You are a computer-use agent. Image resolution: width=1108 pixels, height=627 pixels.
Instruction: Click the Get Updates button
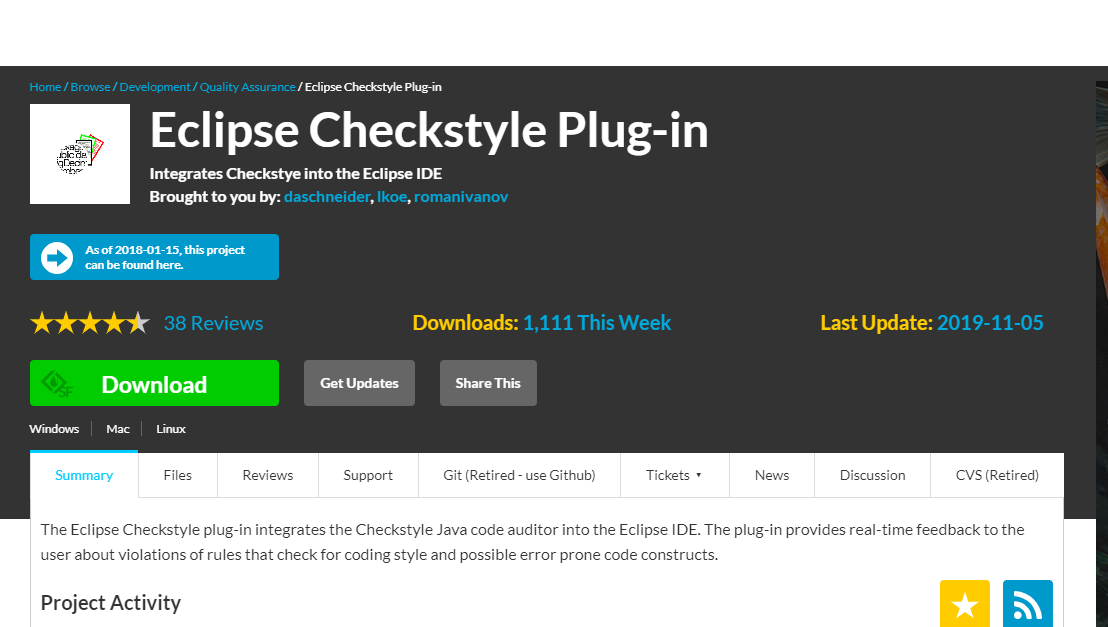pyautogui.click(x=359, y=383)
